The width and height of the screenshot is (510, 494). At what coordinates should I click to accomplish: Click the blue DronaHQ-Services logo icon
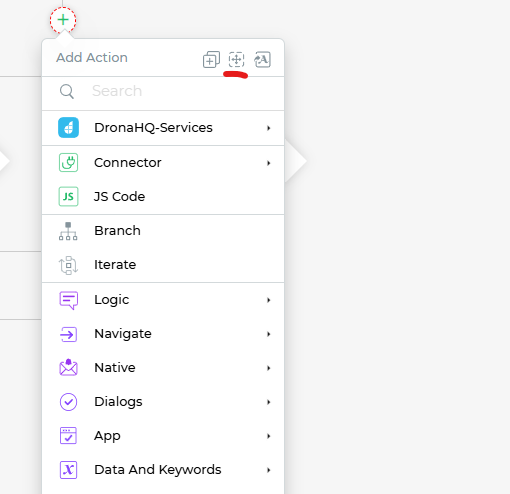pyautogui.click(x=68, y=128)
